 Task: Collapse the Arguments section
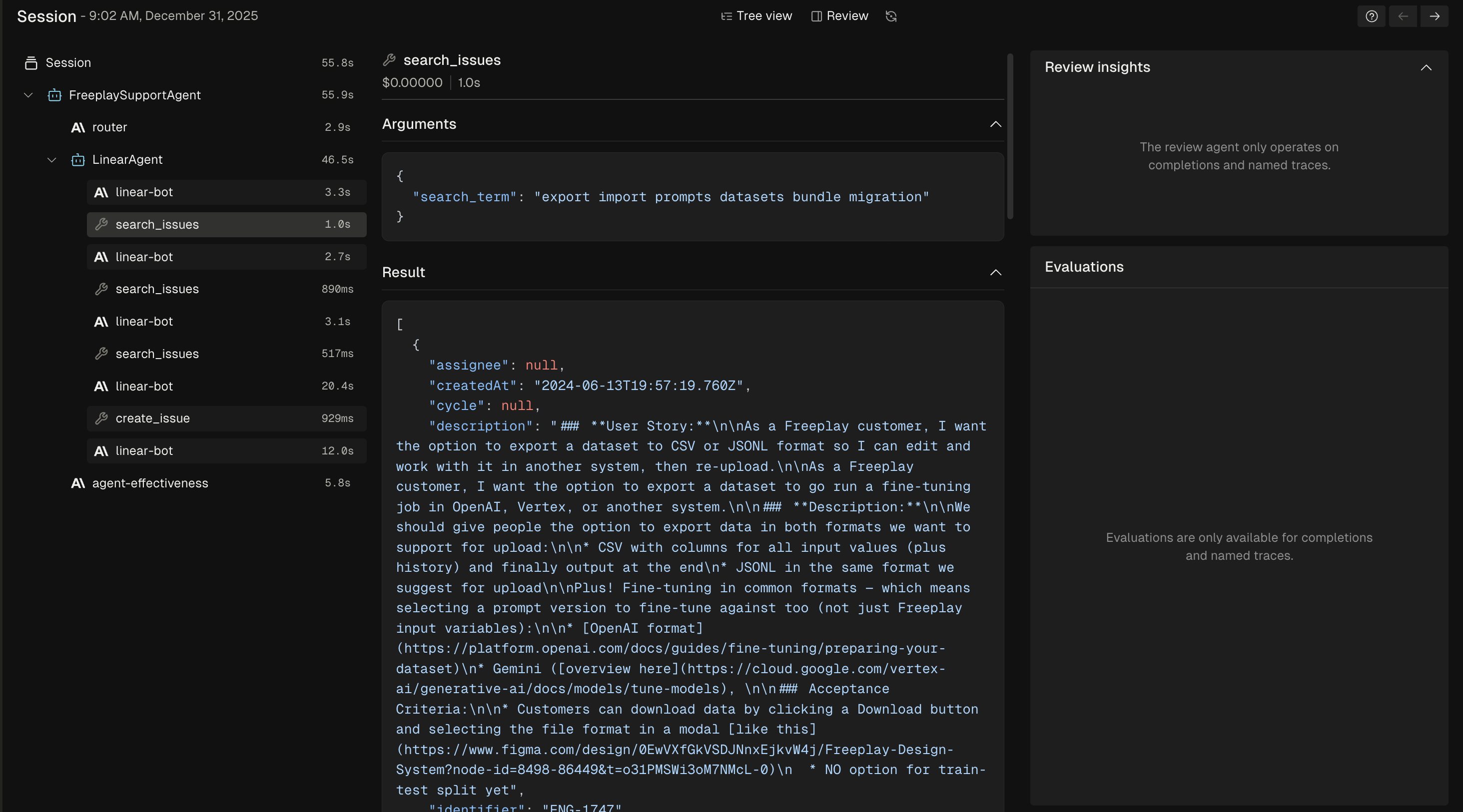pos(995,124)
